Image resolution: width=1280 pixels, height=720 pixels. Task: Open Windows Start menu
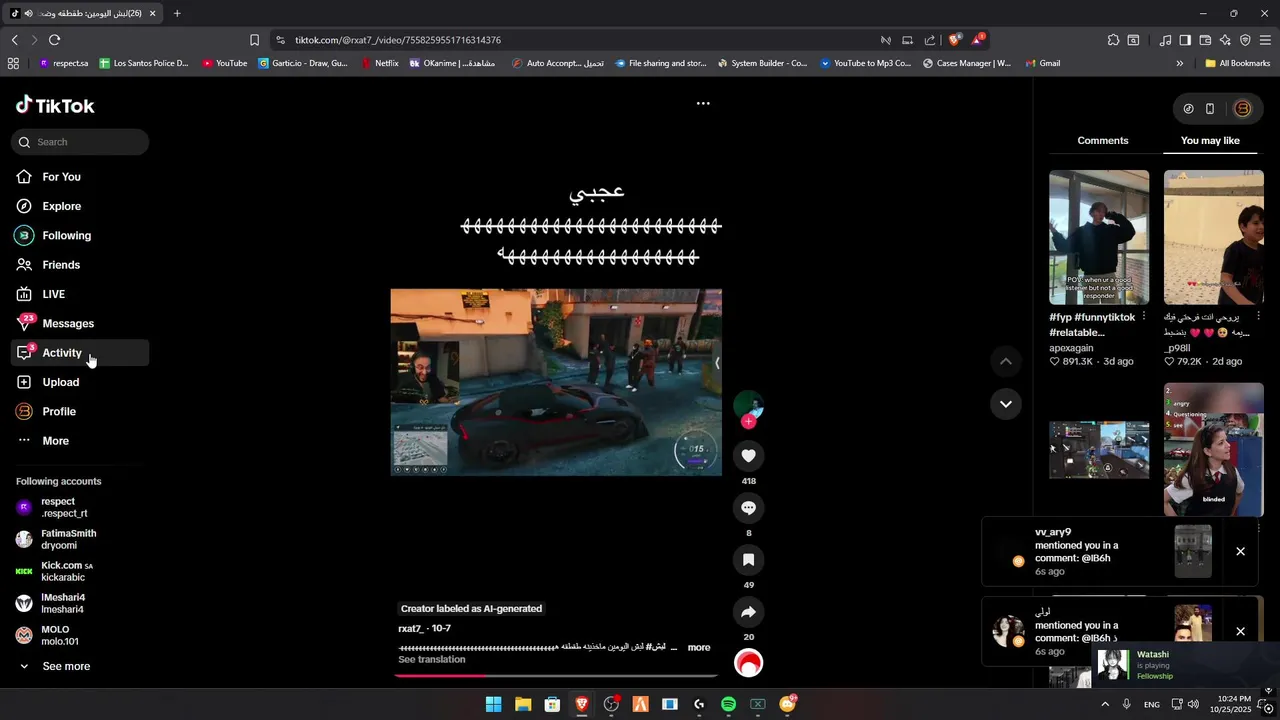pyautogui.click(x=493, y=704)
